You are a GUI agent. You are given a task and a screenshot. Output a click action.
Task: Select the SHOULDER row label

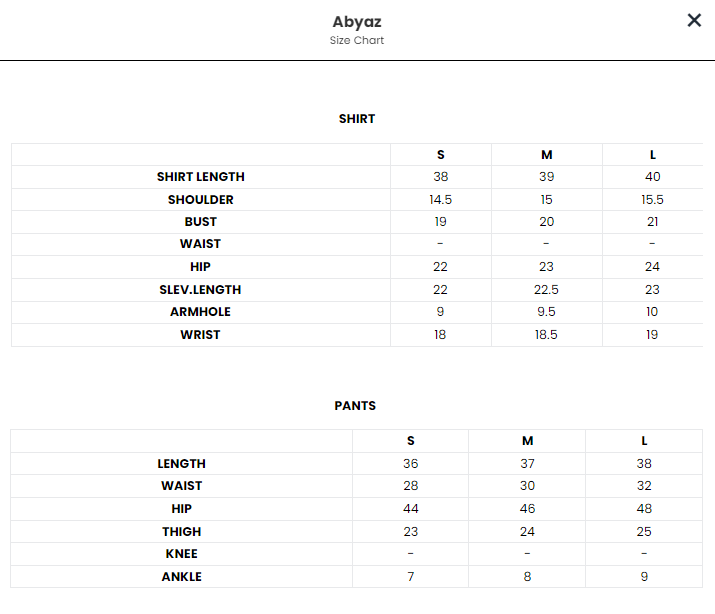pos(201,200)
